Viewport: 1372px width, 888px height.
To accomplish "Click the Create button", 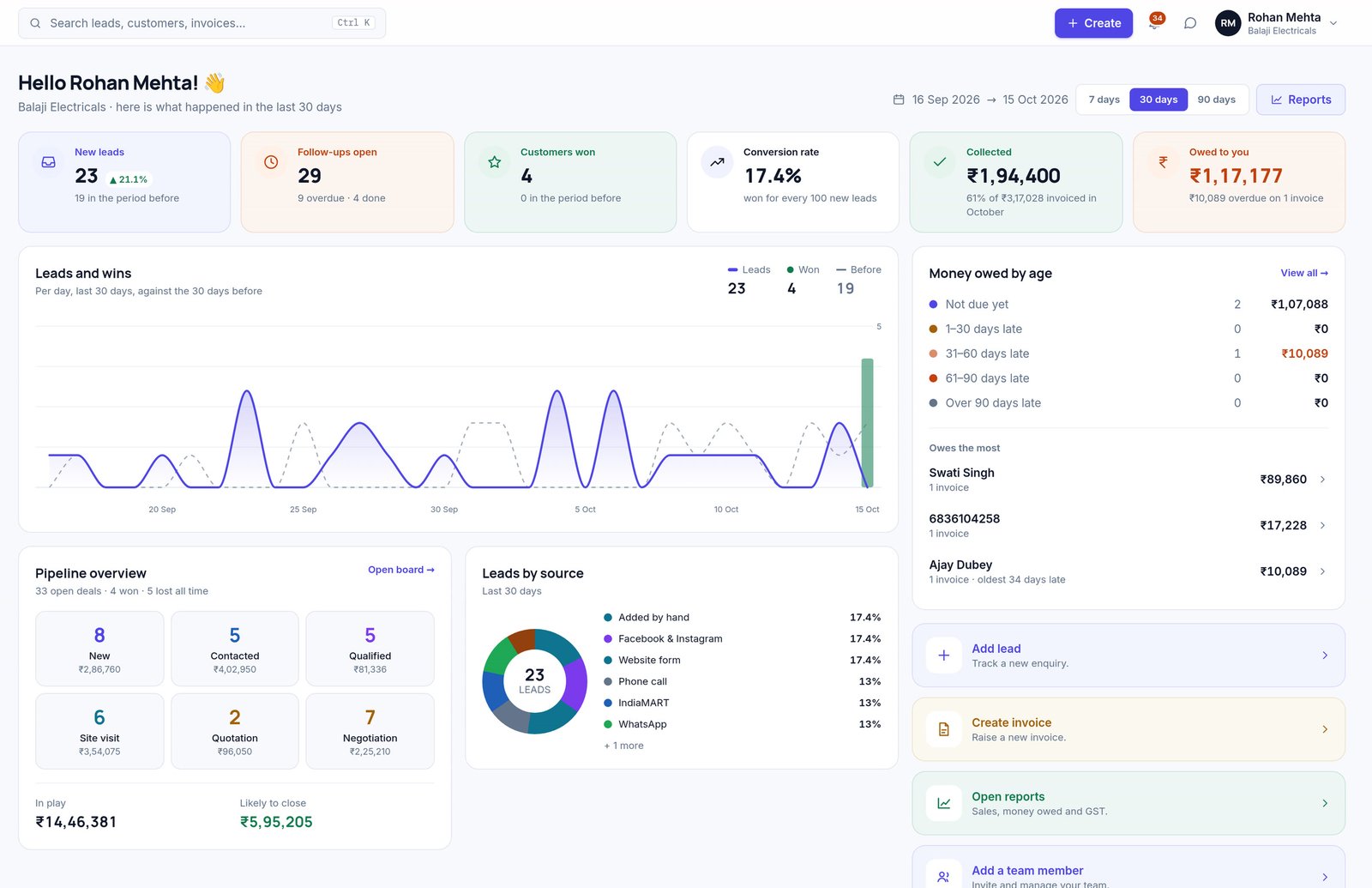I will pos(1093,23).
